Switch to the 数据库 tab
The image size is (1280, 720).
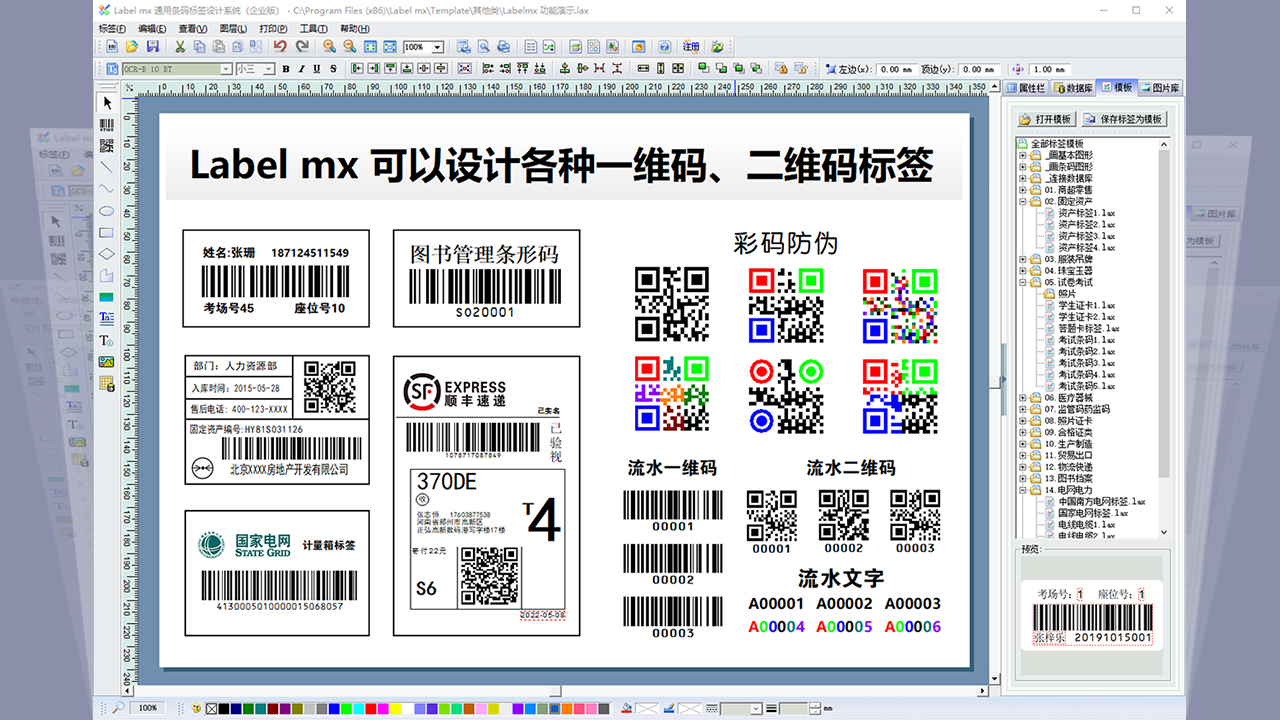tap(1073, 88)
